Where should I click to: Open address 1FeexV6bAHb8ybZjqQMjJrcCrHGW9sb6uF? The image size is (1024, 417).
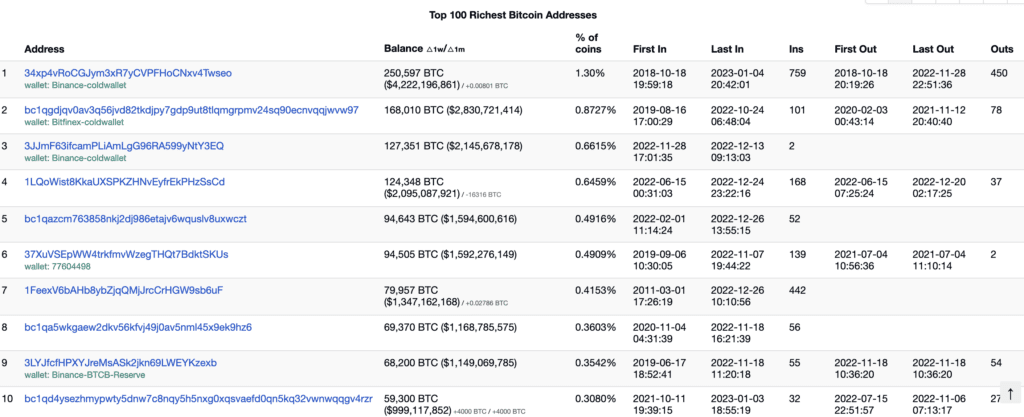pyautogui.click(x=123, y=290)
